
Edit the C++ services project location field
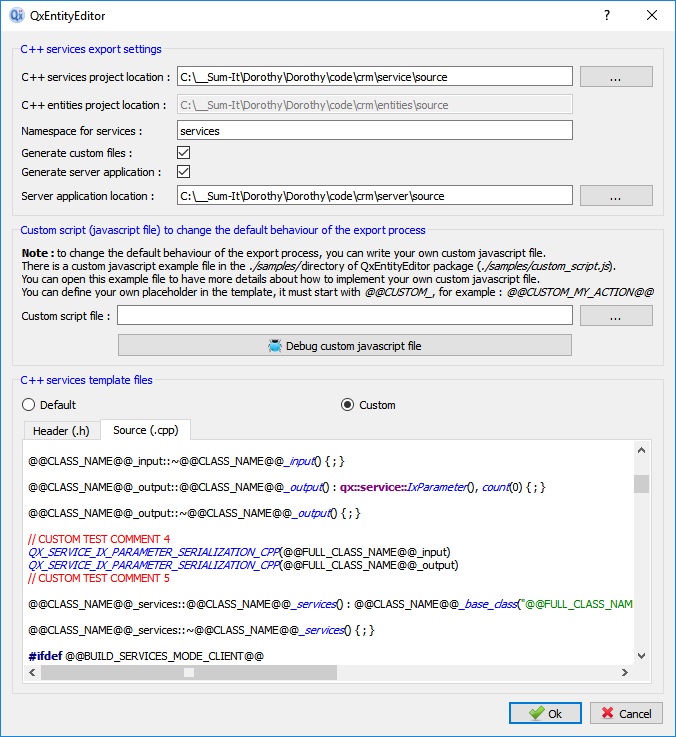(375, 77)
